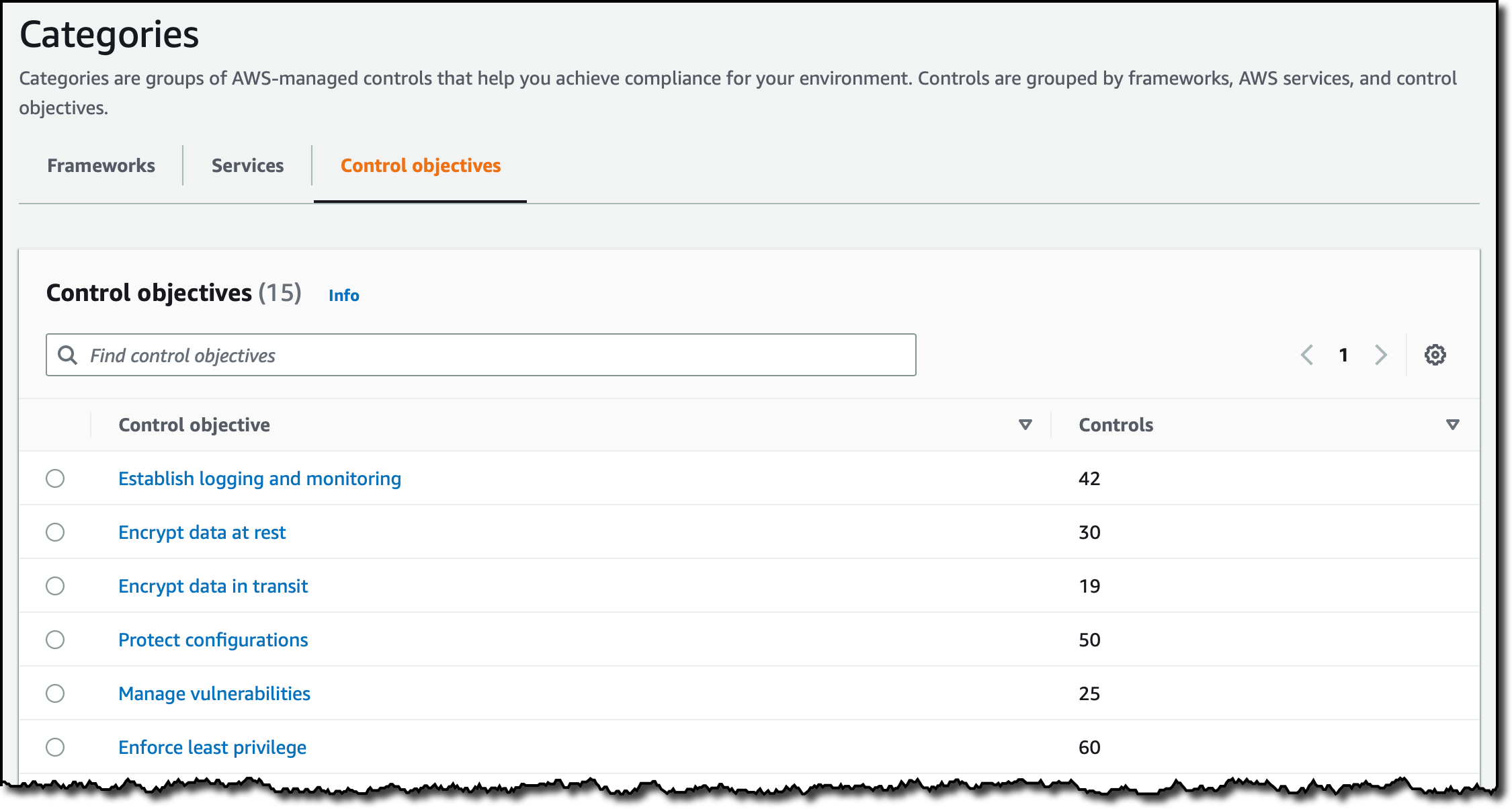Click the Find control objectives search field
The image size is (1512, 809).
(497, 355)
